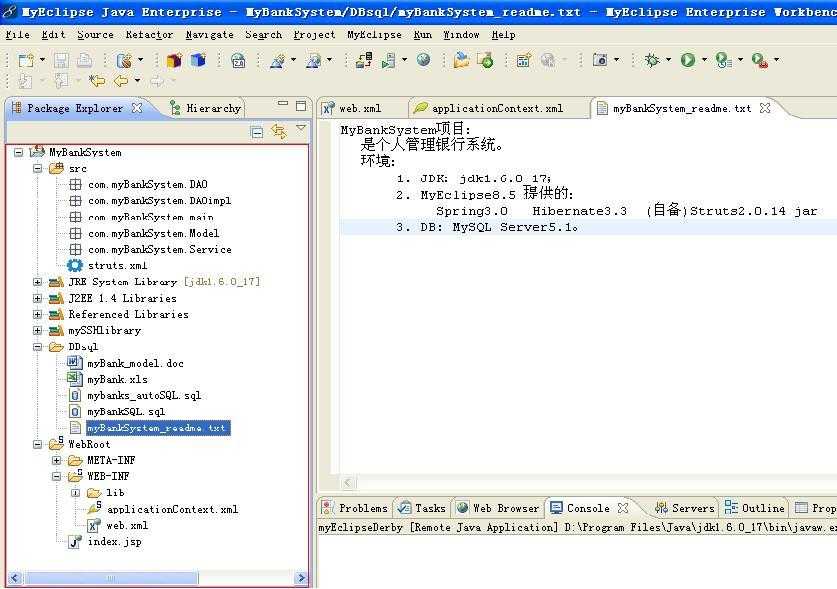Click the red-box Open Type toolbar icon
Image resolution: width=837 pixels, height=589 pixels.
[174, 60]
